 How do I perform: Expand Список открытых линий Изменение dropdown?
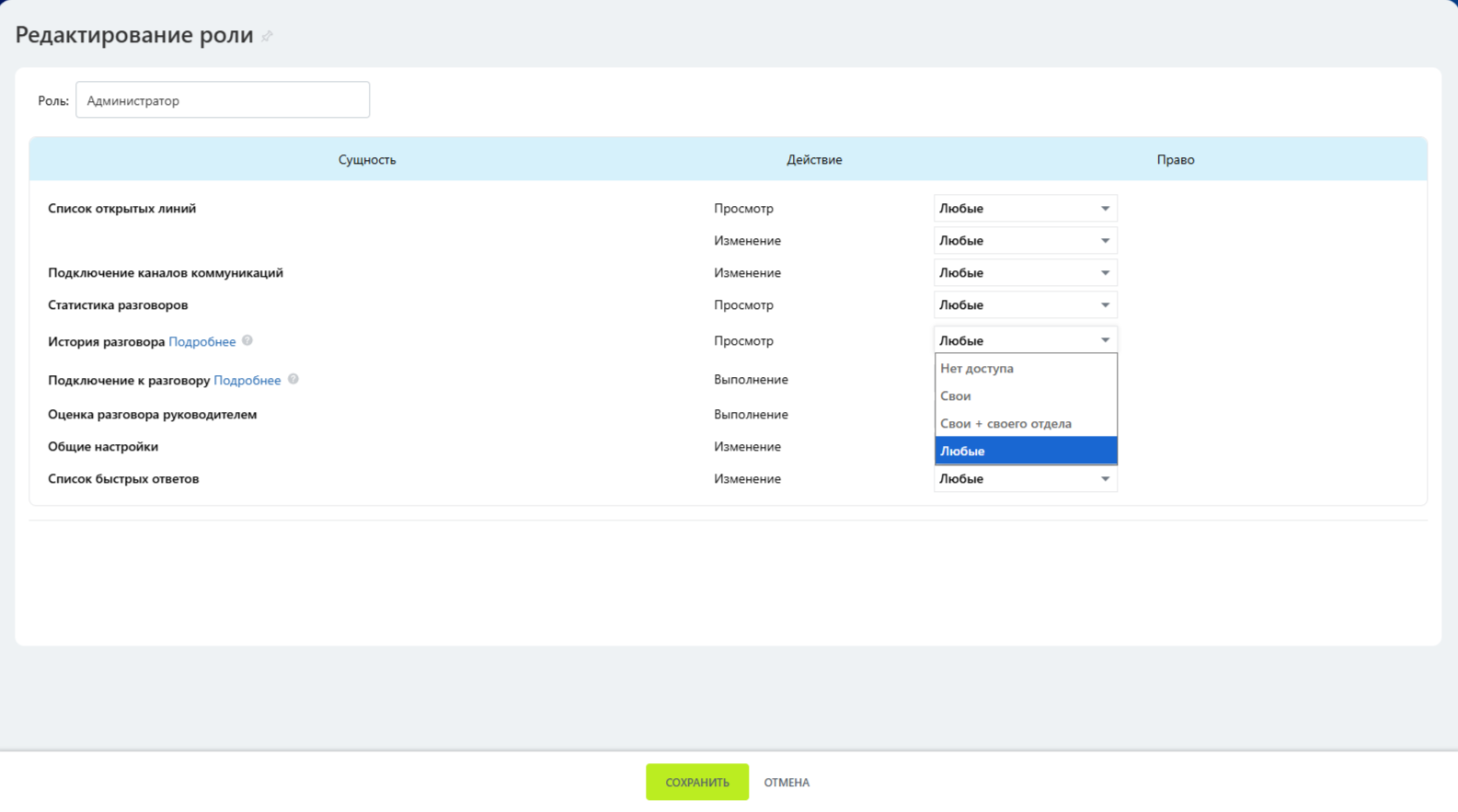tap(1025, 241)
